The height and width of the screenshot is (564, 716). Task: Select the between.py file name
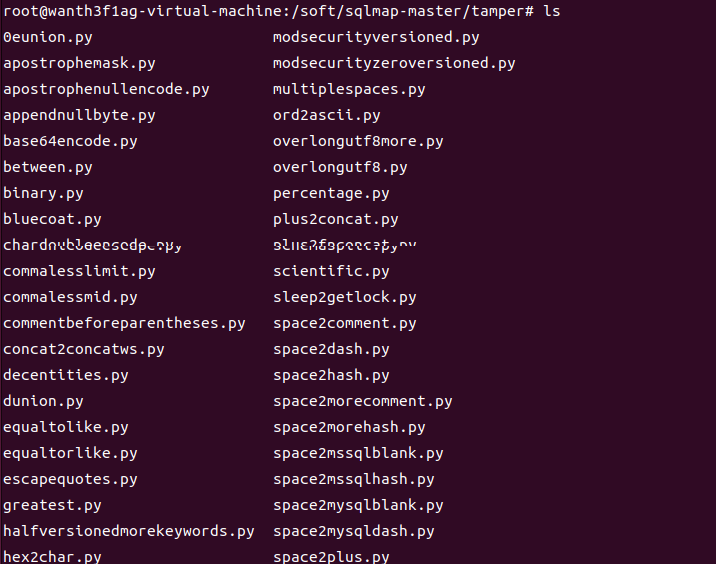click(x=48, y=167)
